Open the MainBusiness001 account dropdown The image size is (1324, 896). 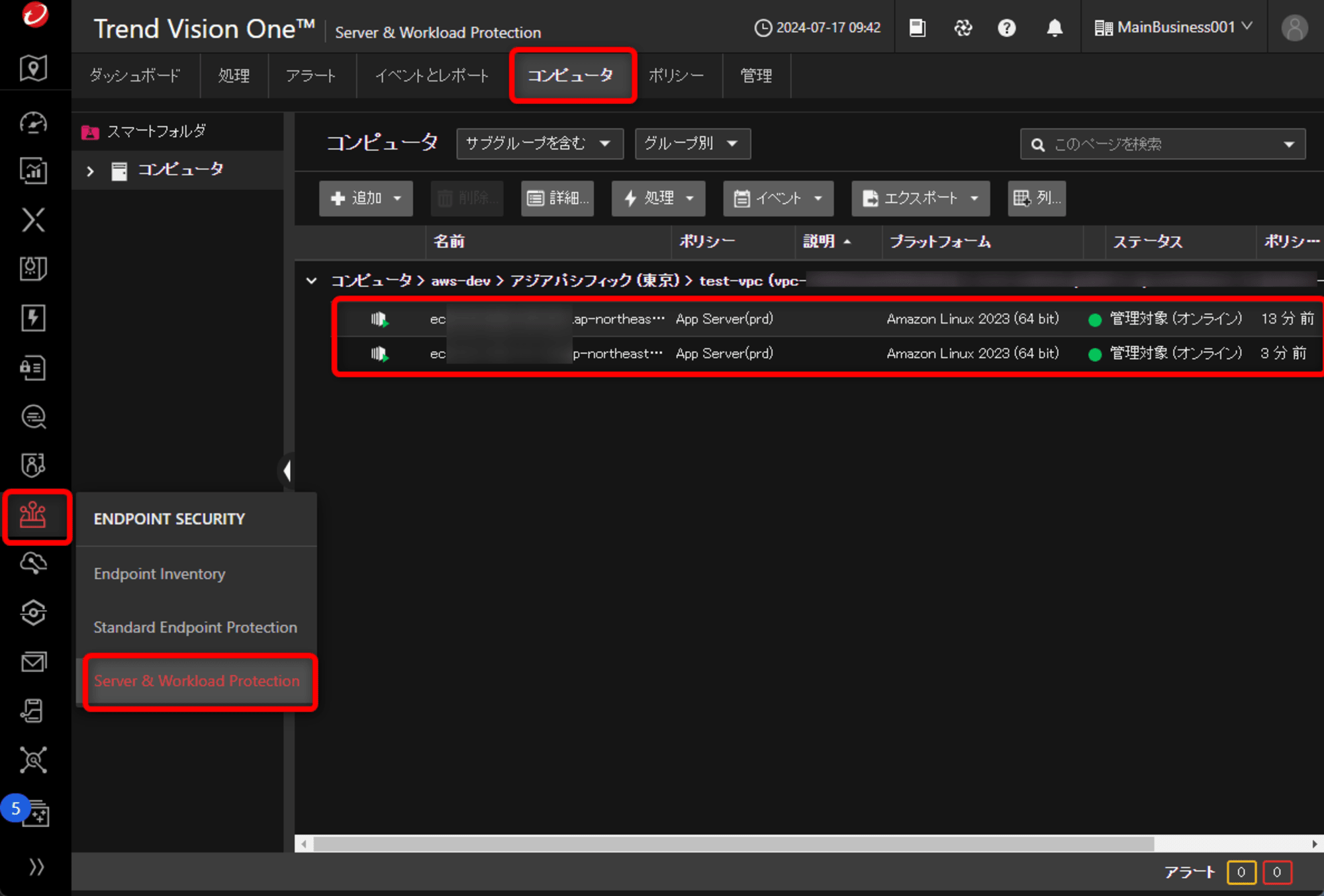tap(1173, 27)
